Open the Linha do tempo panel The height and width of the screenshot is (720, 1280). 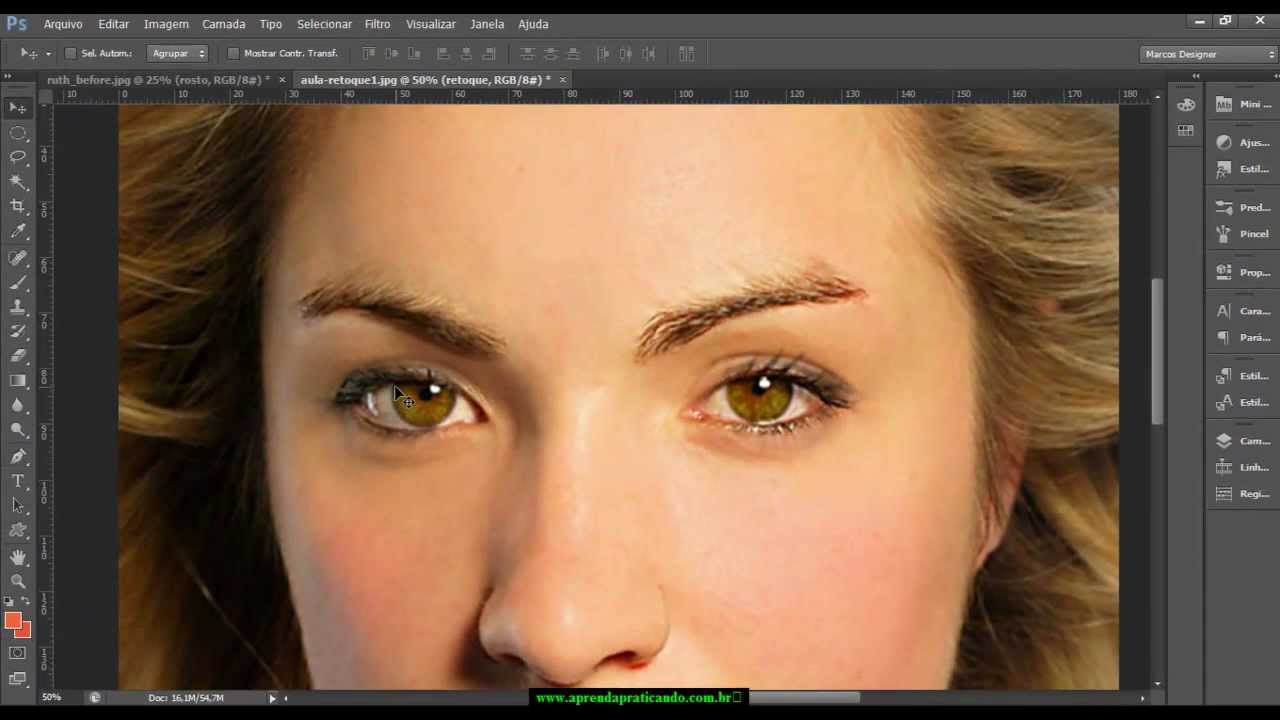coord(1243,467)
